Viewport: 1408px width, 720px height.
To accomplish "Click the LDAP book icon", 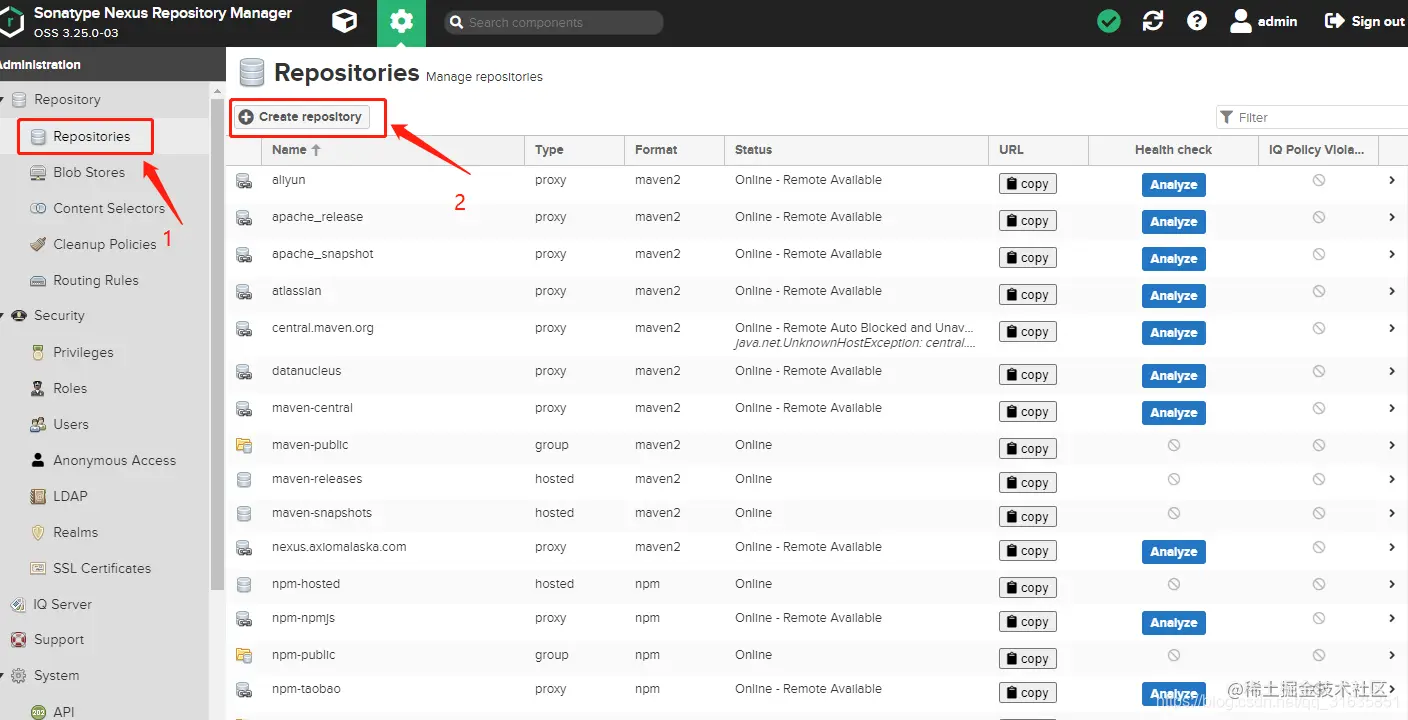I will tap(38, 496).
